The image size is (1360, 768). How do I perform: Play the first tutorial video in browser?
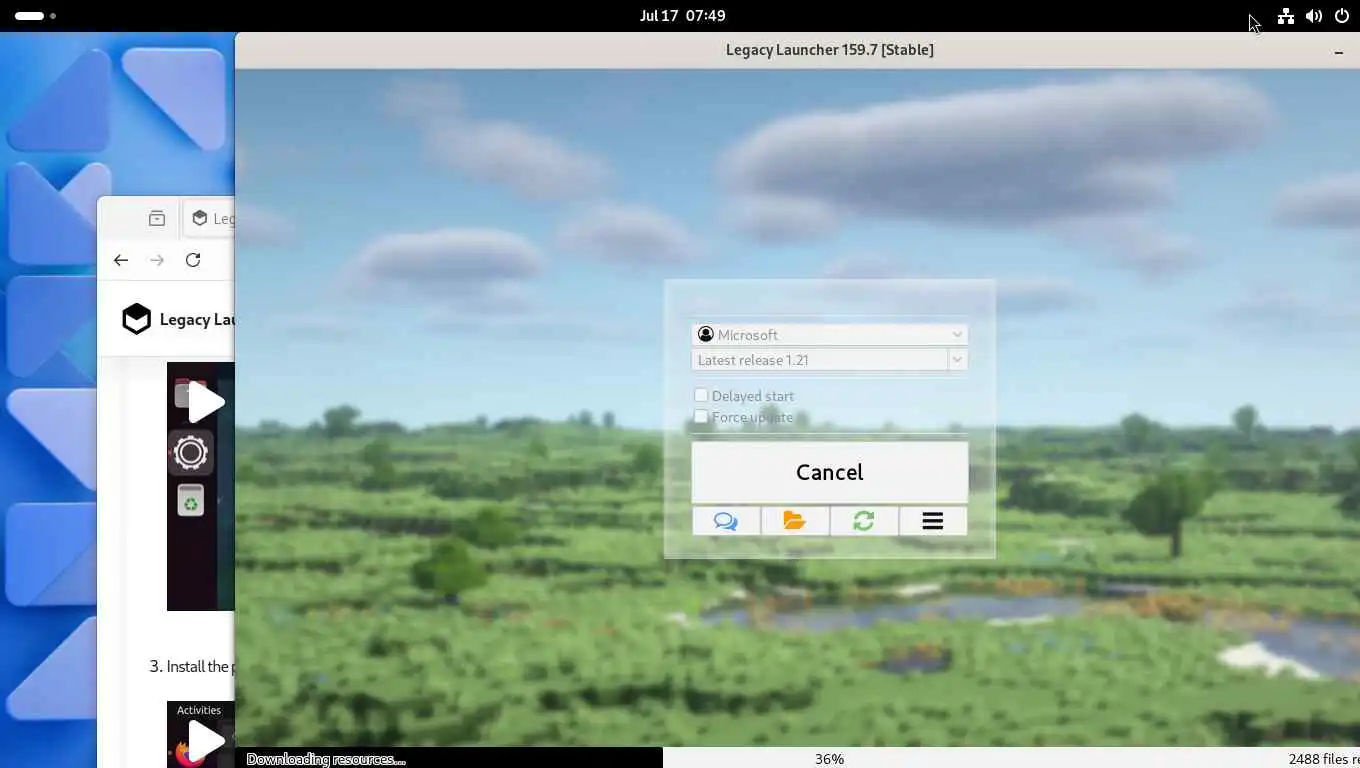206,402
